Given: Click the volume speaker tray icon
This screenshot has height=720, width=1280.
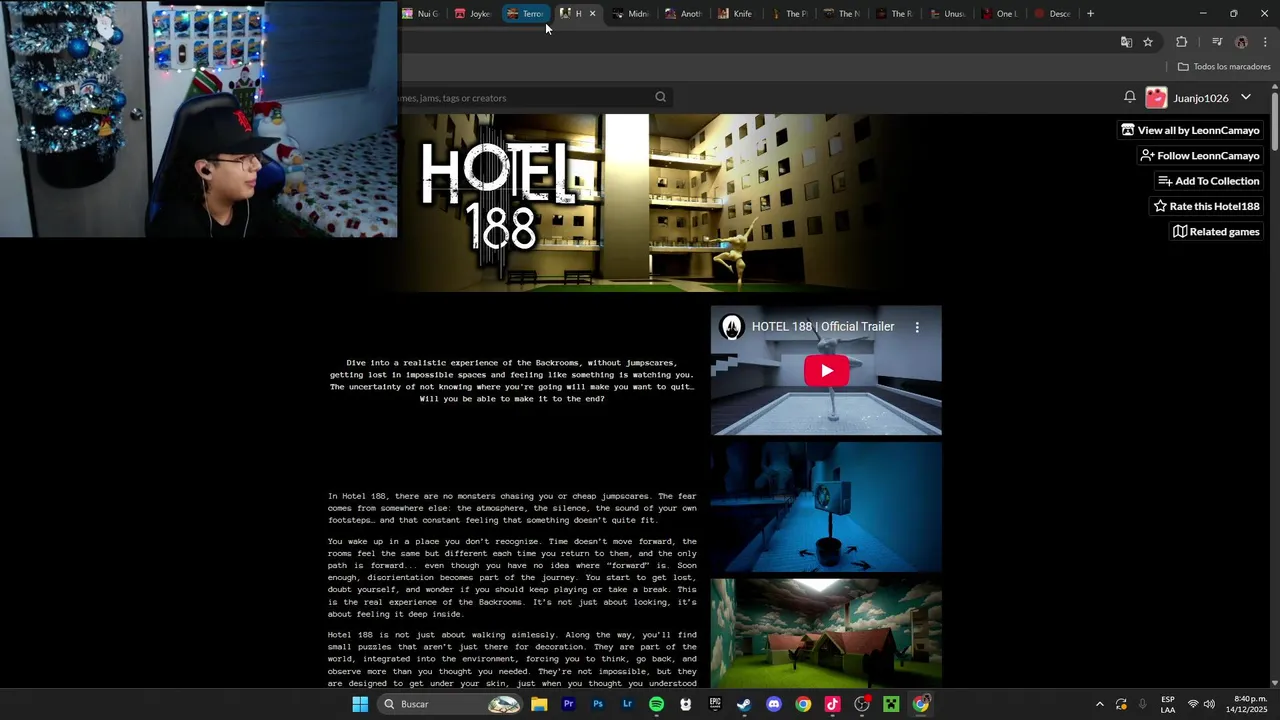Looking at the screenshot, I should (1209, 704).
